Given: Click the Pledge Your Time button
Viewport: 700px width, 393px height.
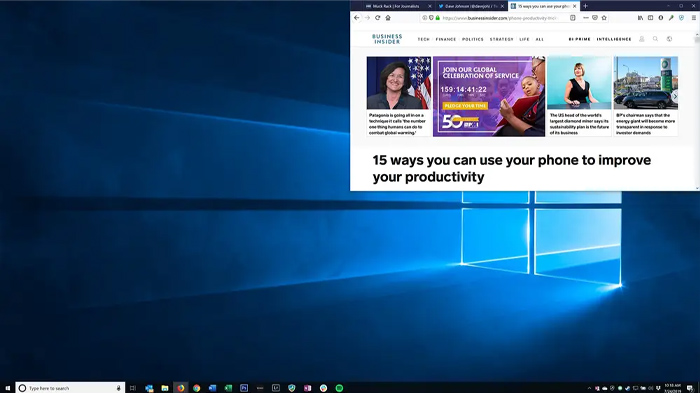Looking at the screenshot, I should pos(465,106).
